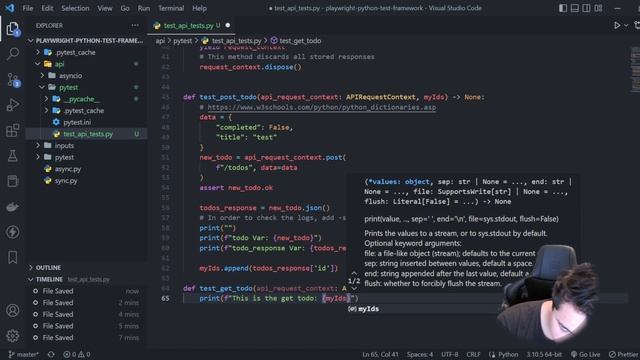Click UTF-8 encoding in status bar

450,354
